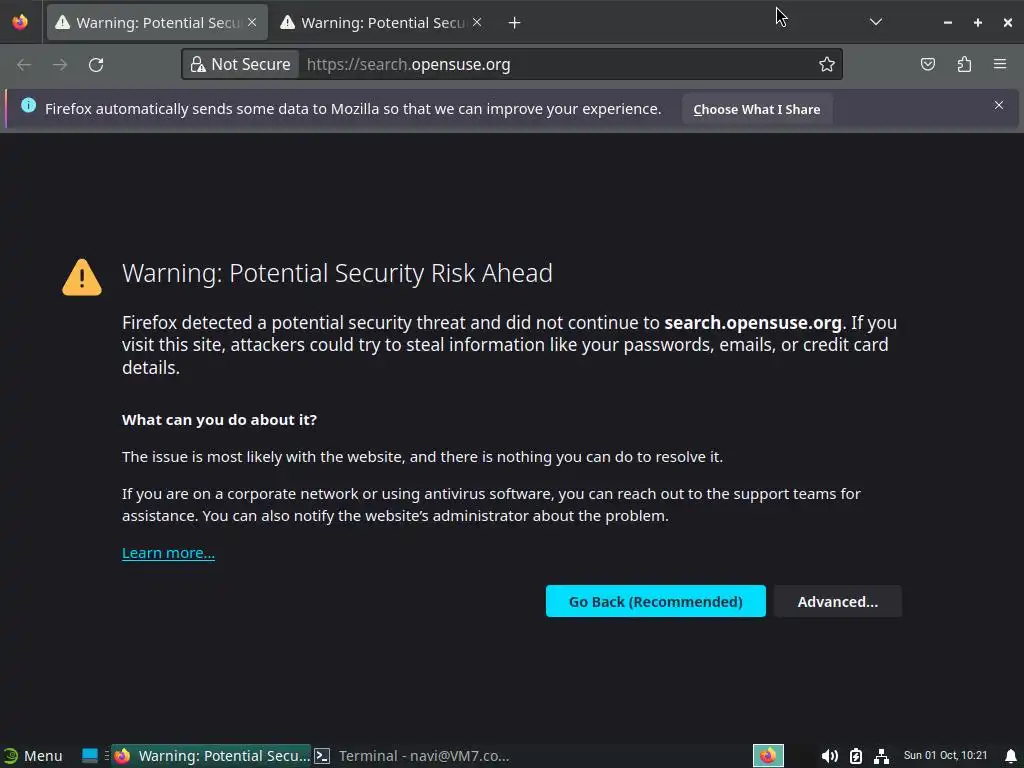The image size is (1024, 768).
Task: Open a new tab with plus button
Action: tap(515, 23)
